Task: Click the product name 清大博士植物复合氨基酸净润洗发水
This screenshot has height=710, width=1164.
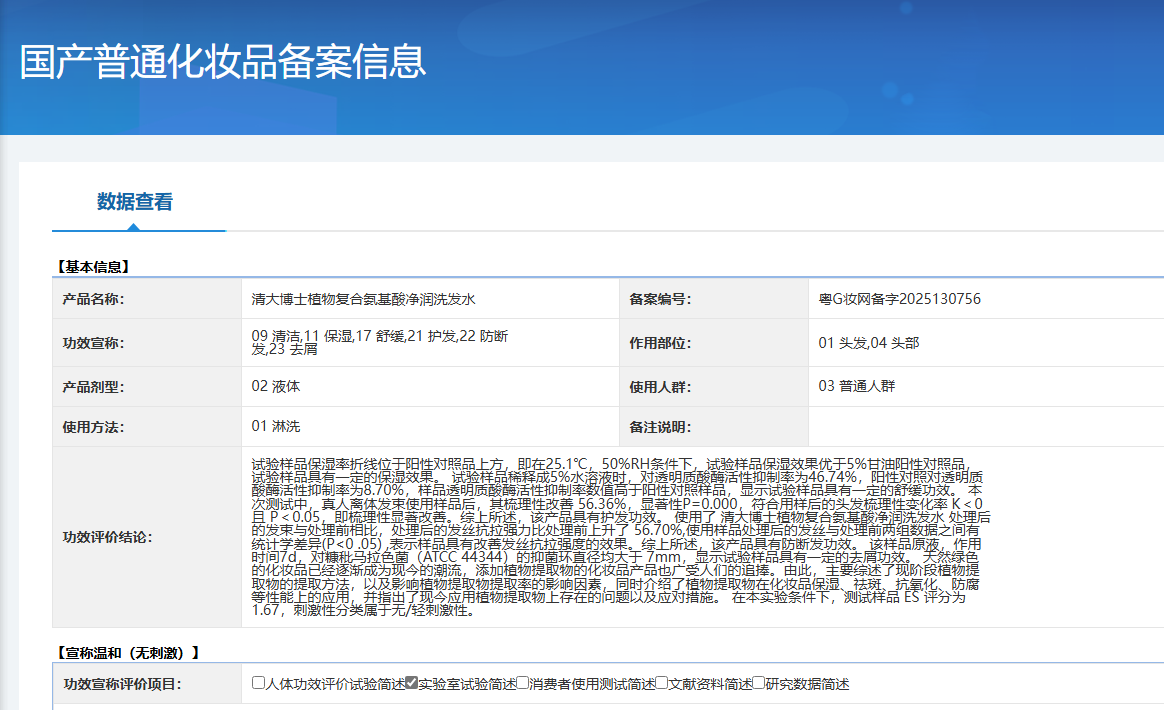Action: click(363, 299)
